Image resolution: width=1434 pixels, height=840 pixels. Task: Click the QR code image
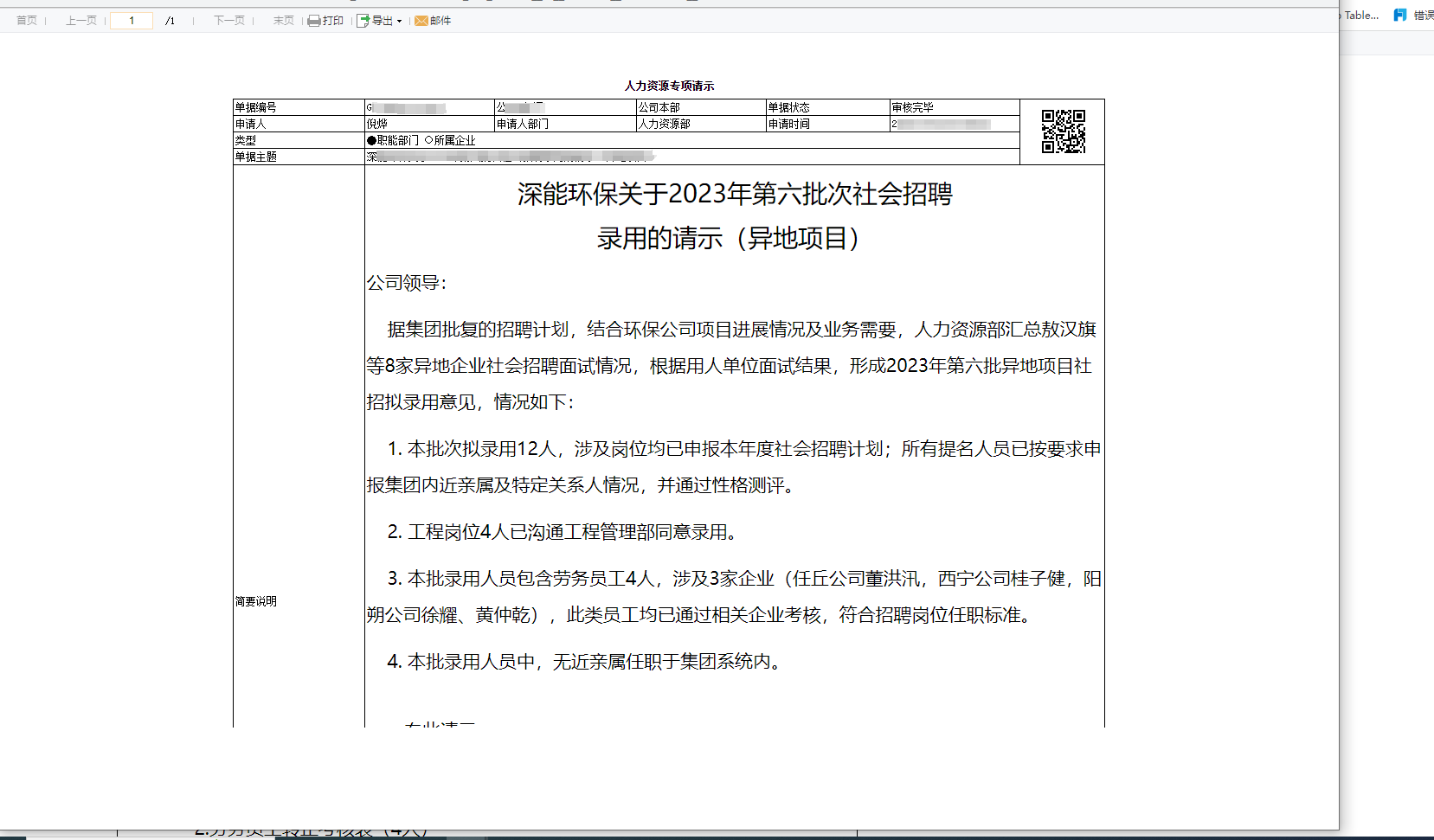click(1064, 131)
